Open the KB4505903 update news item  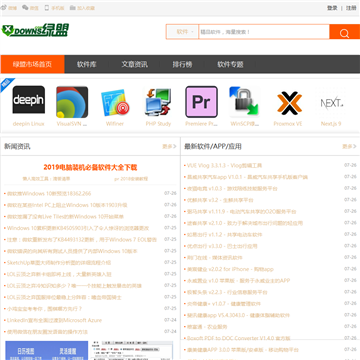[78, 228]
